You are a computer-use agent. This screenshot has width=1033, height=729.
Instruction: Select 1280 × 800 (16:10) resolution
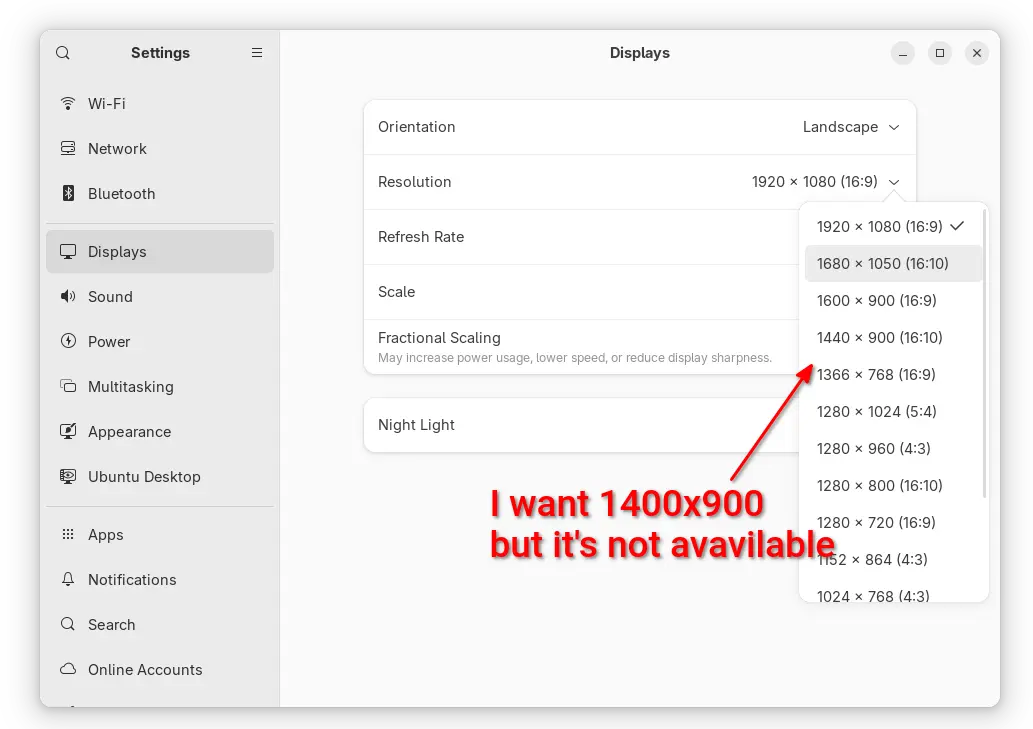893,485
